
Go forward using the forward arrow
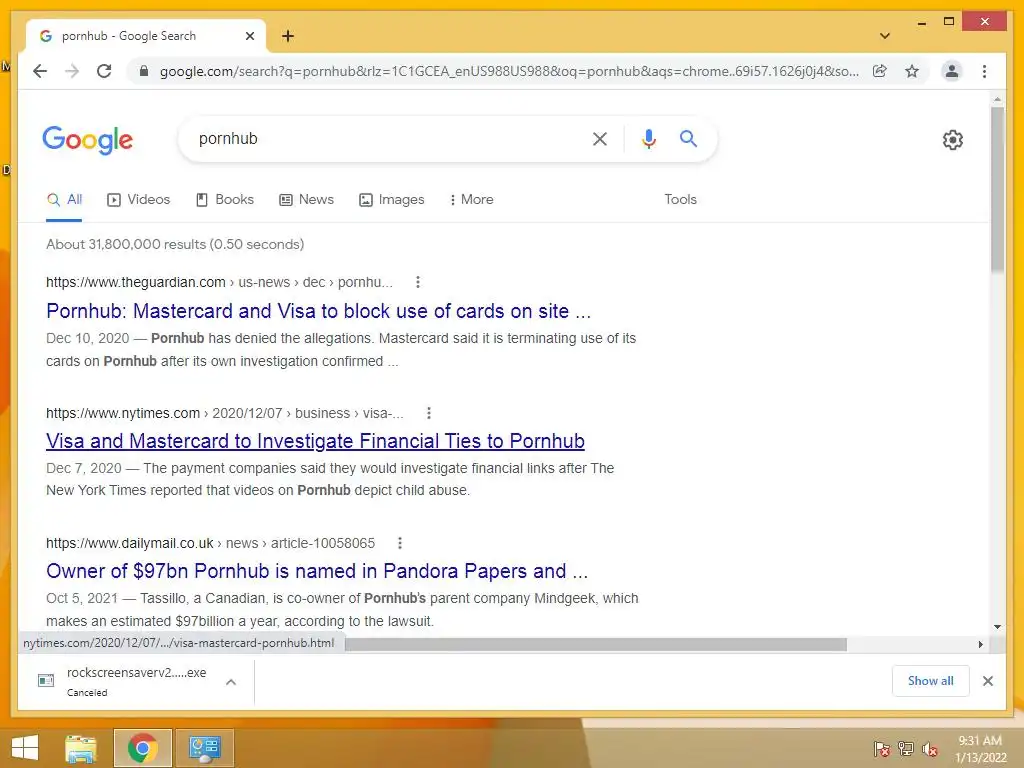[72, 71]
